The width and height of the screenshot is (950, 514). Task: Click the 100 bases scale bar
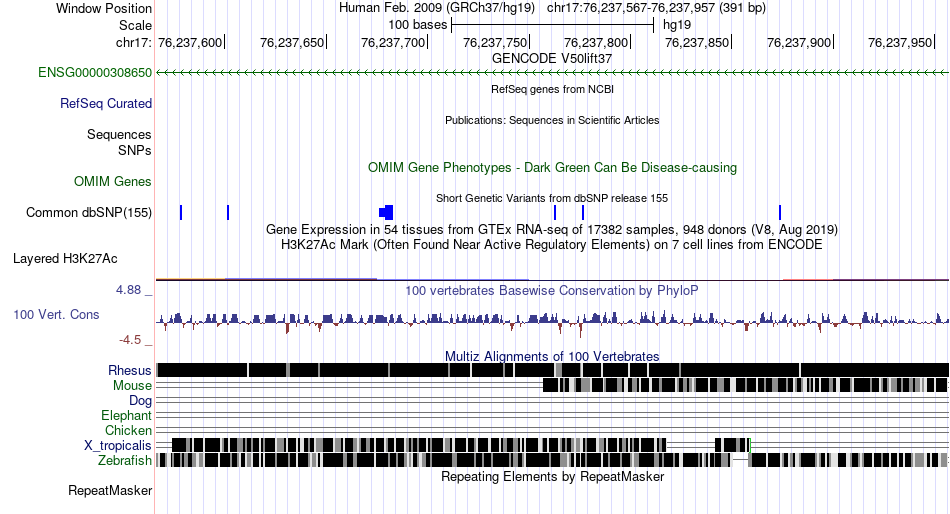[x=553, y=25]
